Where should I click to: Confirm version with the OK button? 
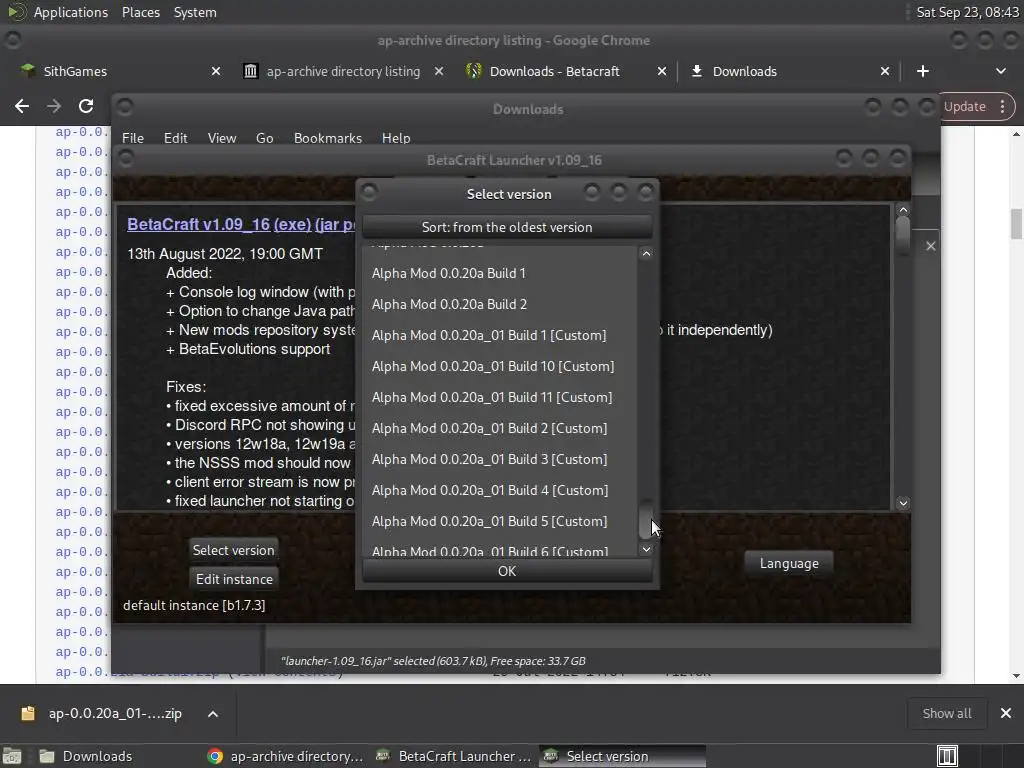507,571
